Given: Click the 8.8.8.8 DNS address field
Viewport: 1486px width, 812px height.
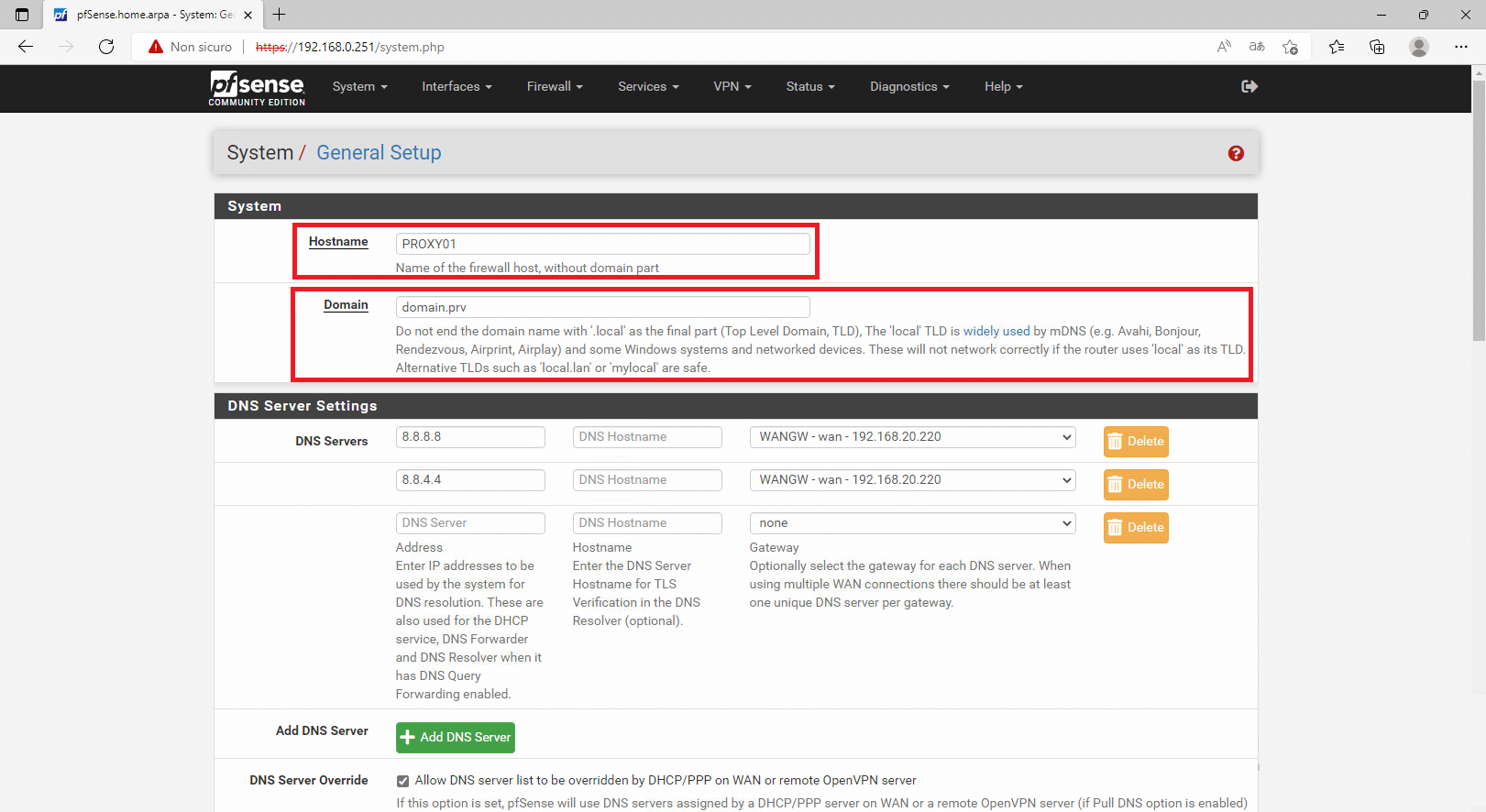Looking at the screenshot, I should (470, 437).
